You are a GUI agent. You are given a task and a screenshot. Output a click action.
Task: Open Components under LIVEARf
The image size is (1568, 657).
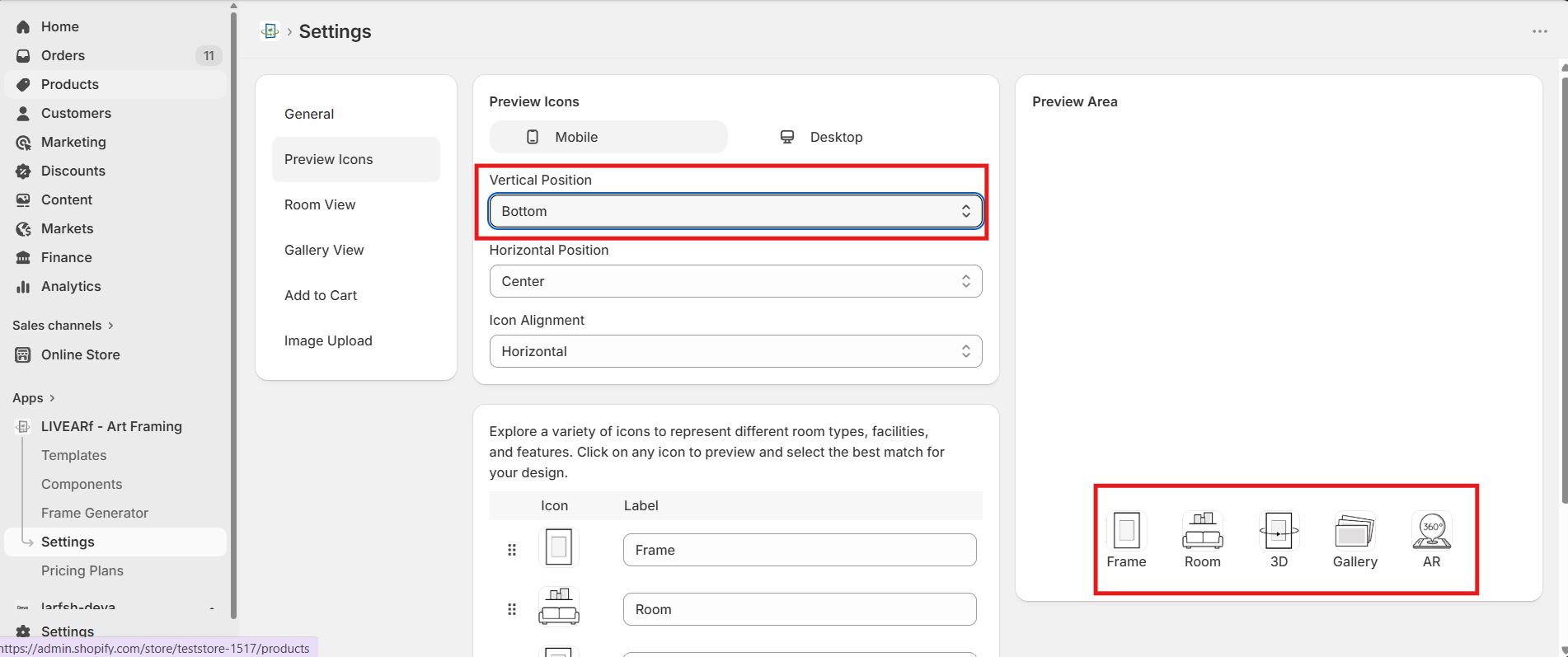tap(82, 484)
